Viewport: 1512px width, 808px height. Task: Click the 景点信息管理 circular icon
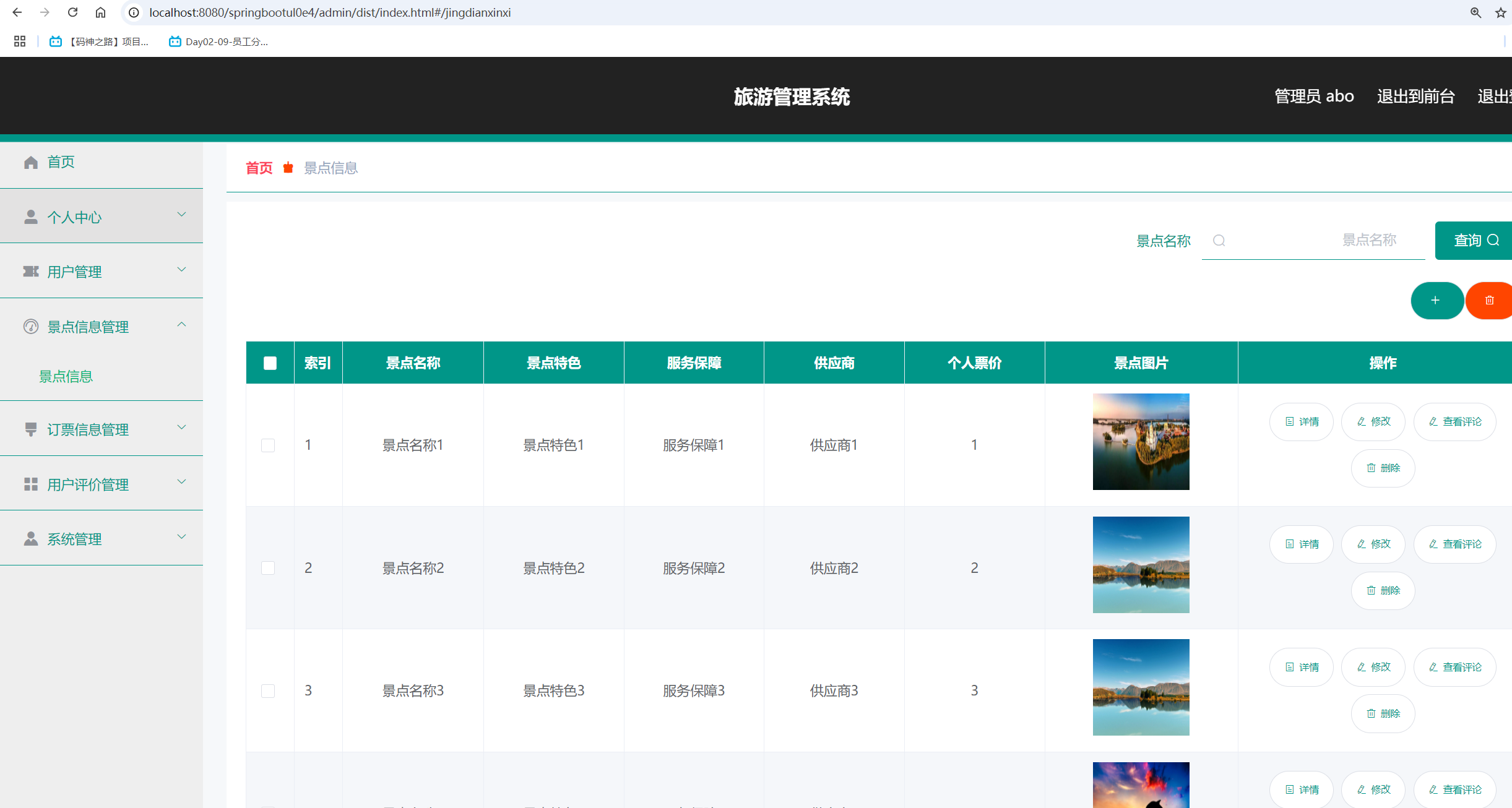pos(31,326)
